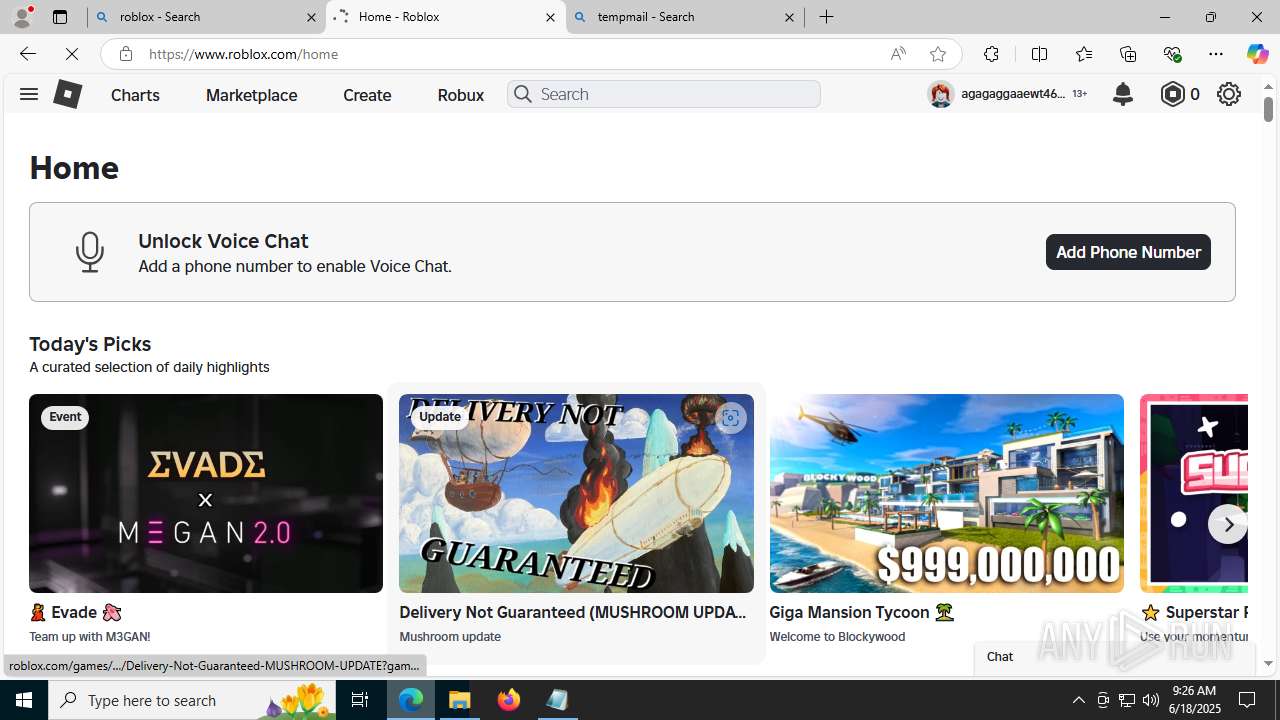Viewport: 1280px width, 720px height.
Task: Open the Charts menu item
Action: click(x=135, y=95)
